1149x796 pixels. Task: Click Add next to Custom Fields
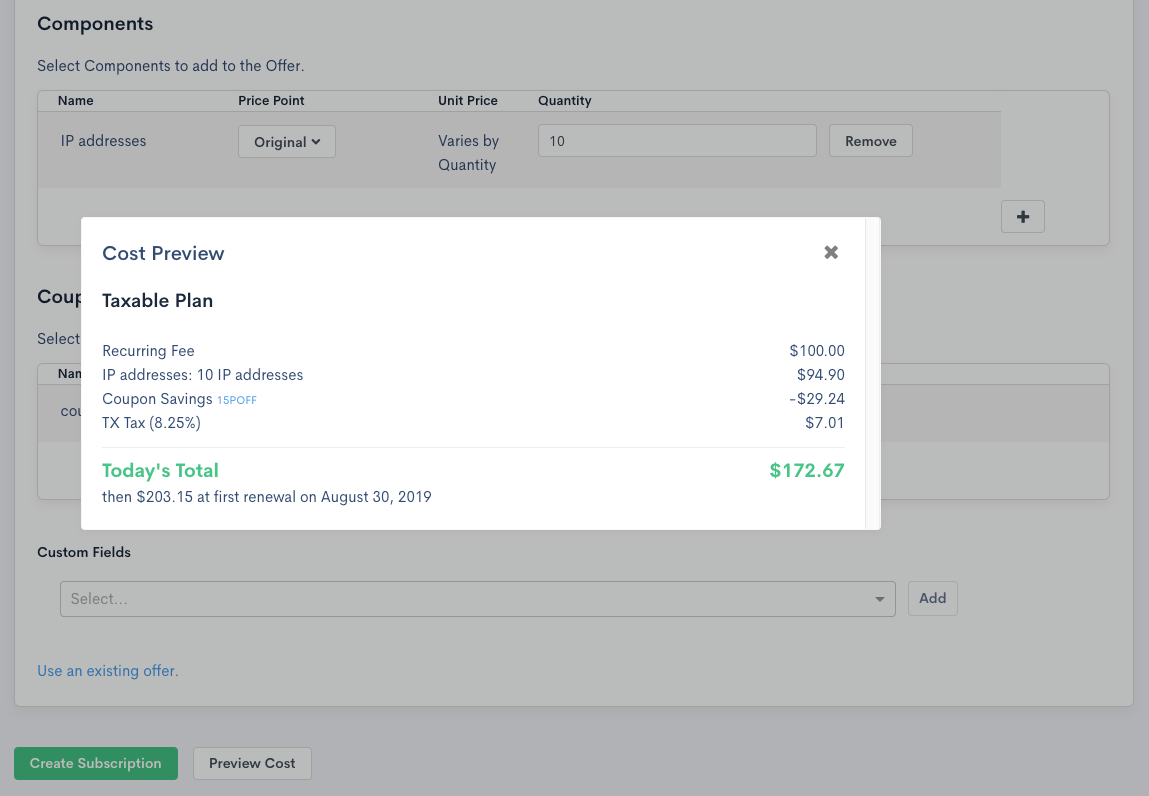(x=932, y=598)
